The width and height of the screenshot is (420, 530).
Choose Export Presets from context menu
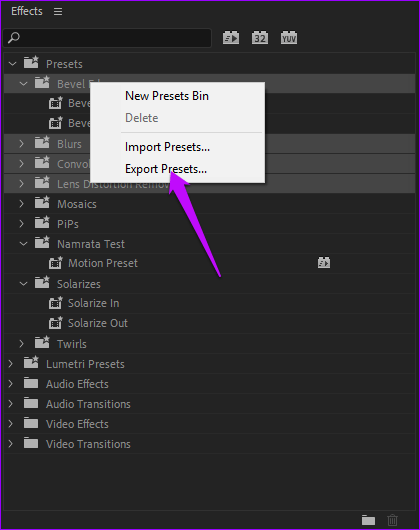coord(166,169)
